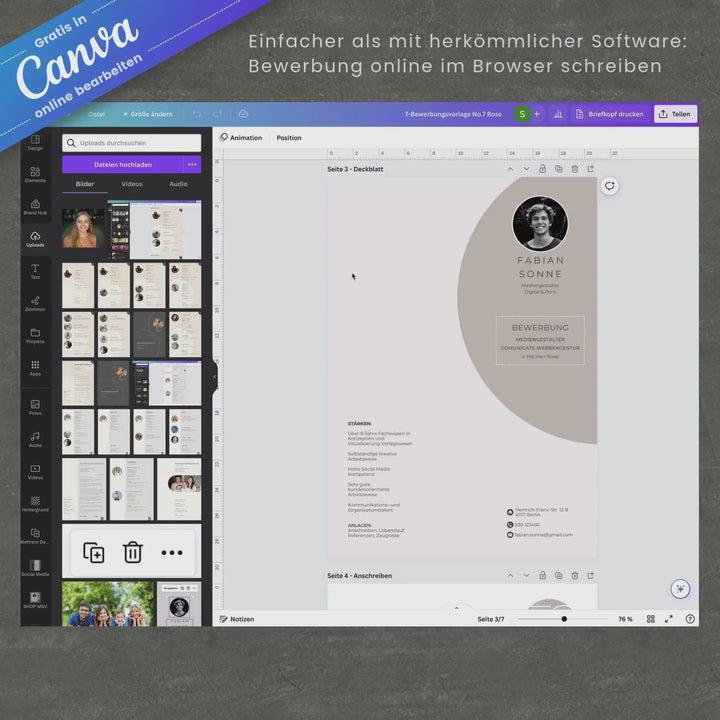Click the plus icon beside S avatar

(x=537, y=114)
